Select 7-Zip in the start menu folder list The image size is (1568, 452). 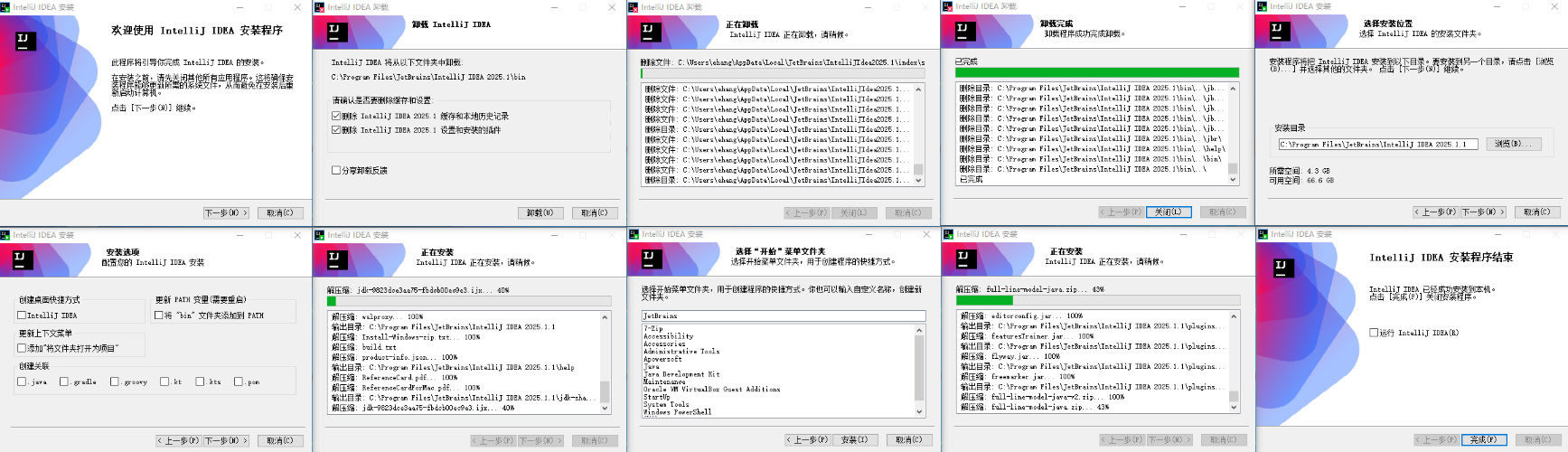click(653, 329)
